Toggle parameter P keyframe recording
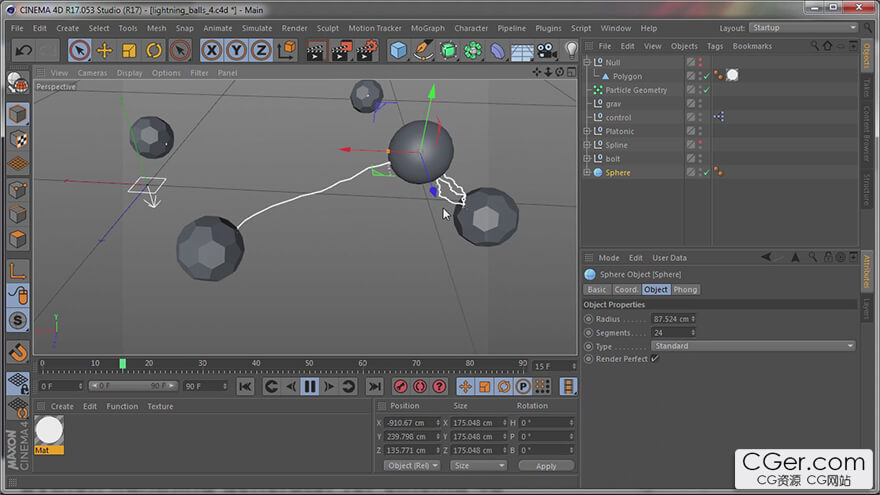 (x=522, y=386)
